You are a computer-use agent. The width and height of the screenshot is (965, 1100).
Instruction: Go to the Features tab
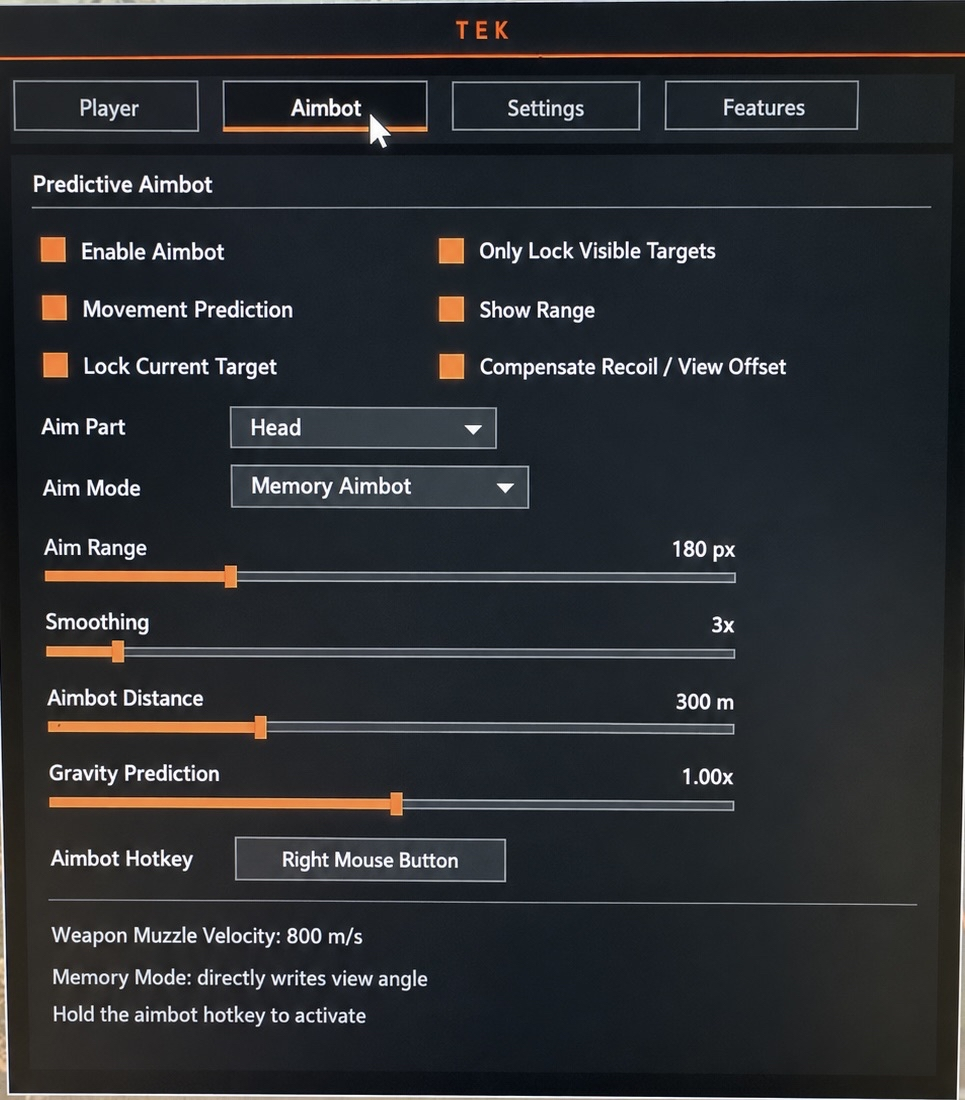pyautogui.click(x=762, y=106)
